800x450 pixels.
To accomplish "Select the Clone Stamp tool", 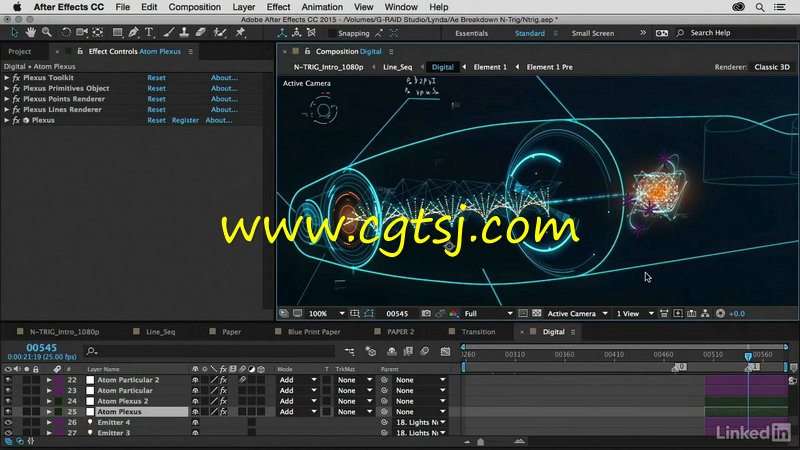I will (184, 33).
